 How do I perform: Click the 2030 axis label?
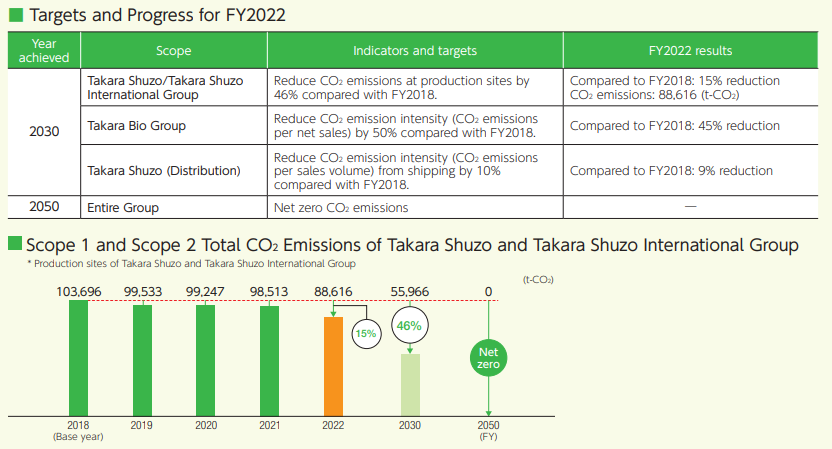(410, 425)
